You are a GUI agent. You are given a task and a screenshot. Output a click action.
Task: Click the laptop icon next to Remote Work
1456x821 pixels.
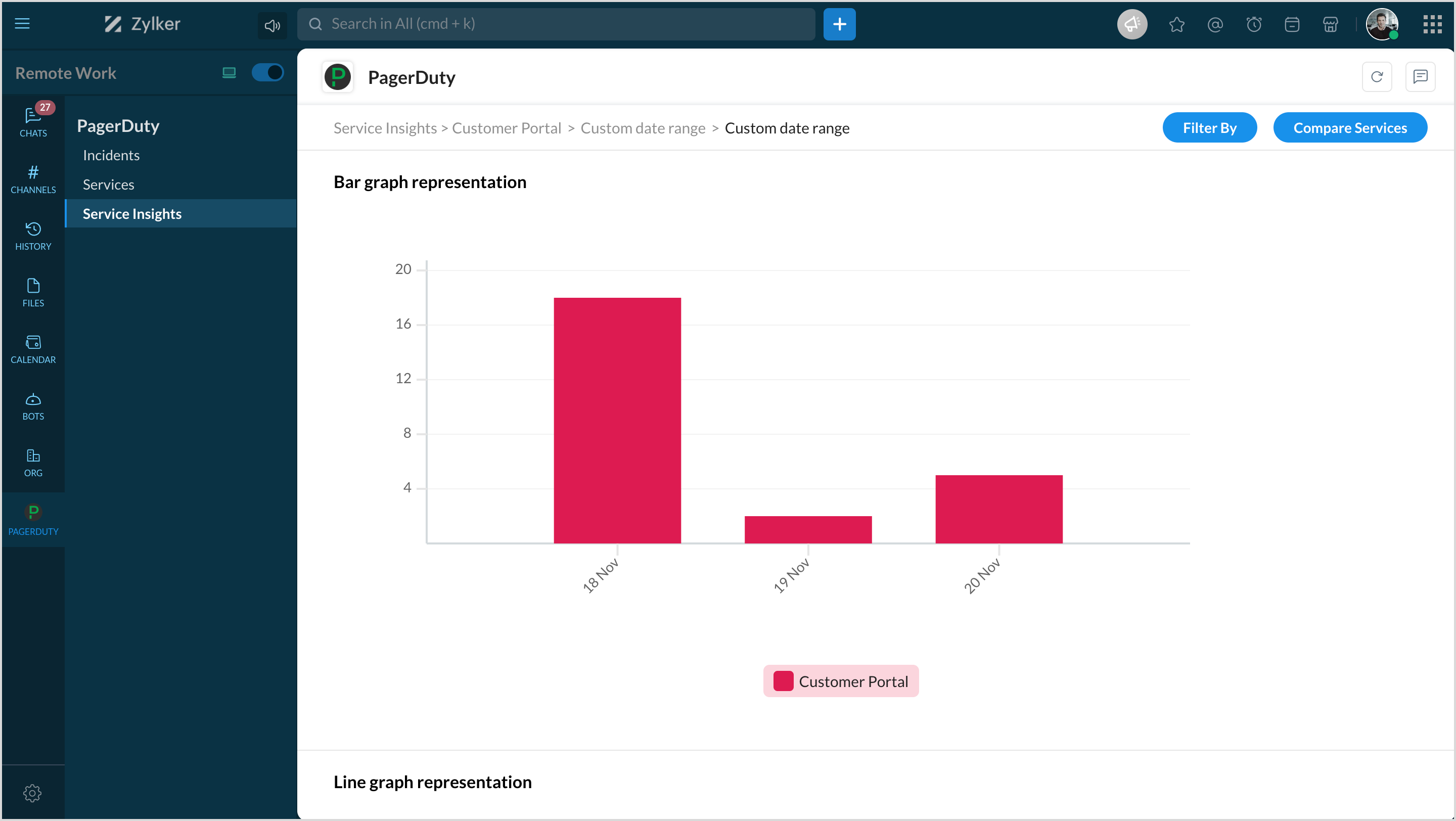229,72
